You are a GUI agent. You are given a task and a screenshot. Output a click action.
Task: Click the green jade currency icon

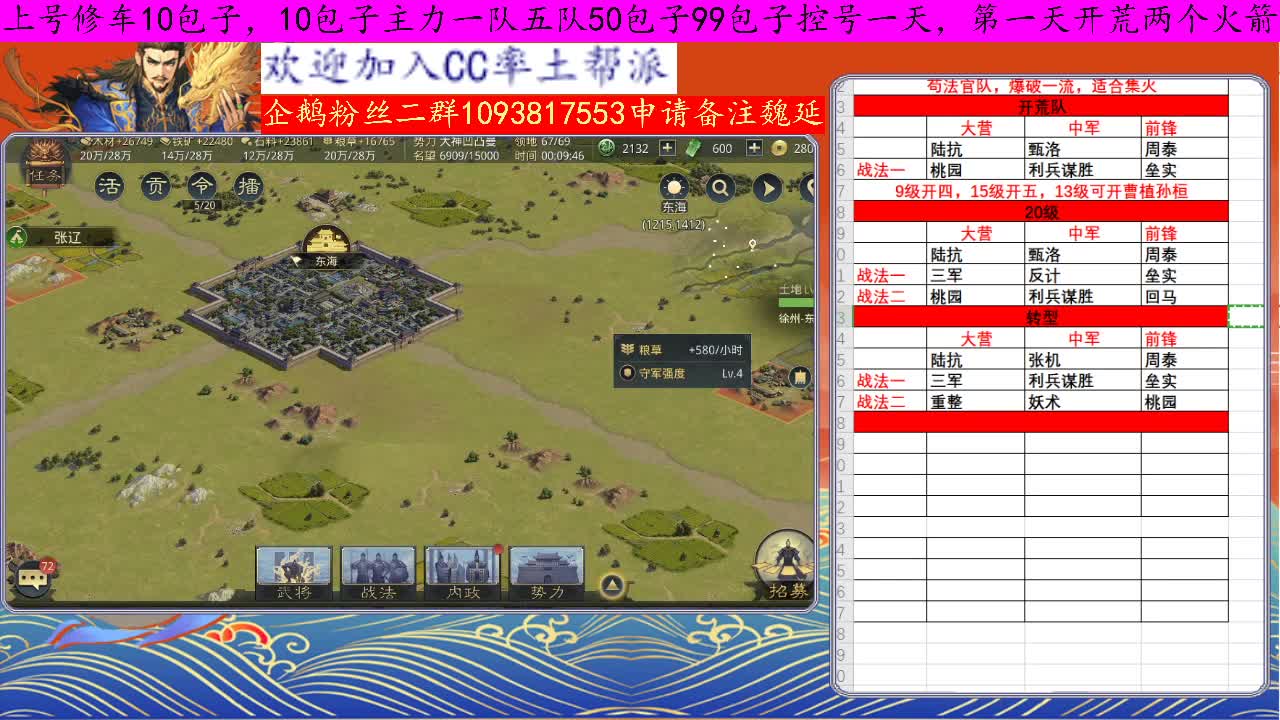(x=606, y=148)
